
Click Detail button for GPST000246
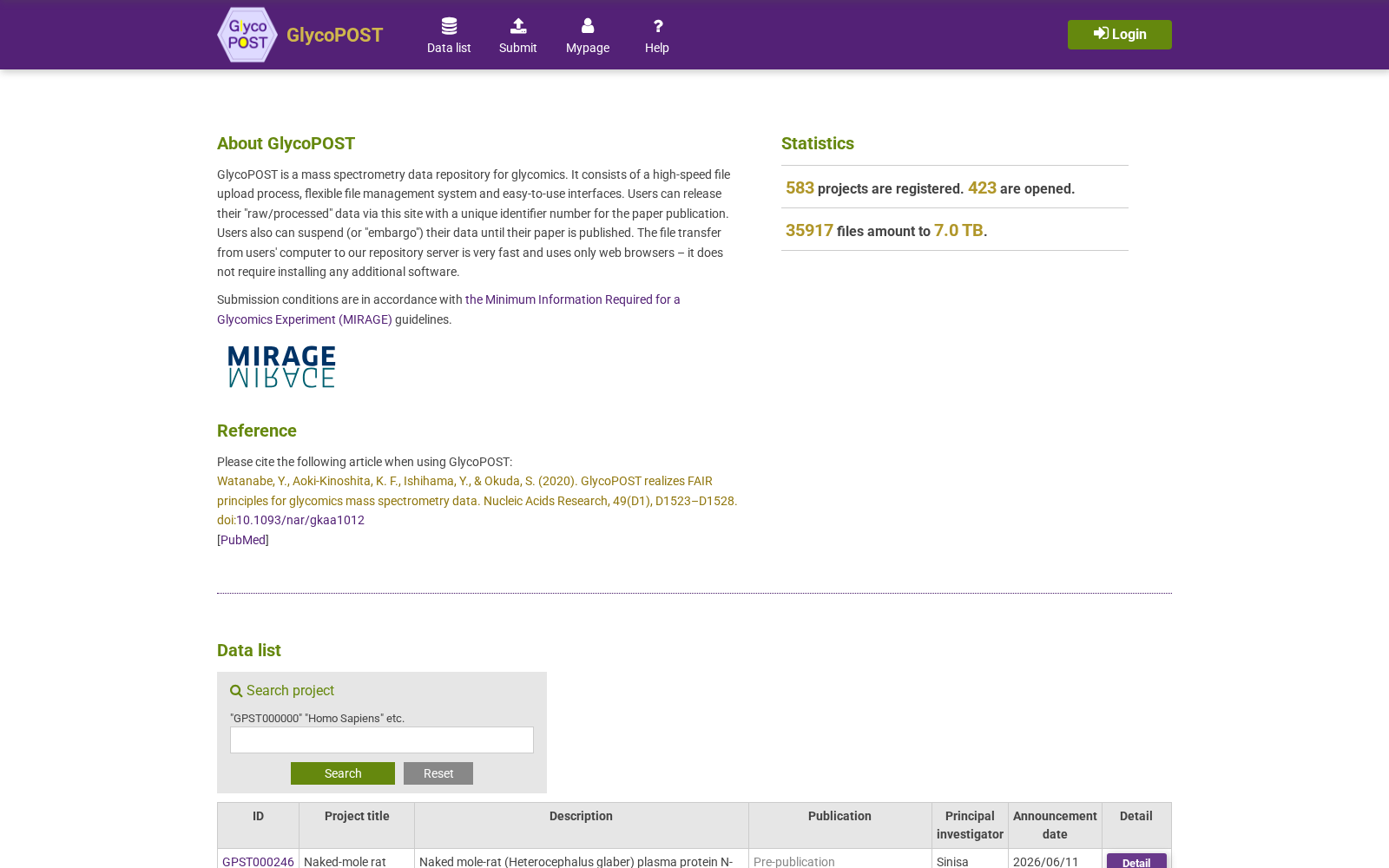coord(1136,861)
